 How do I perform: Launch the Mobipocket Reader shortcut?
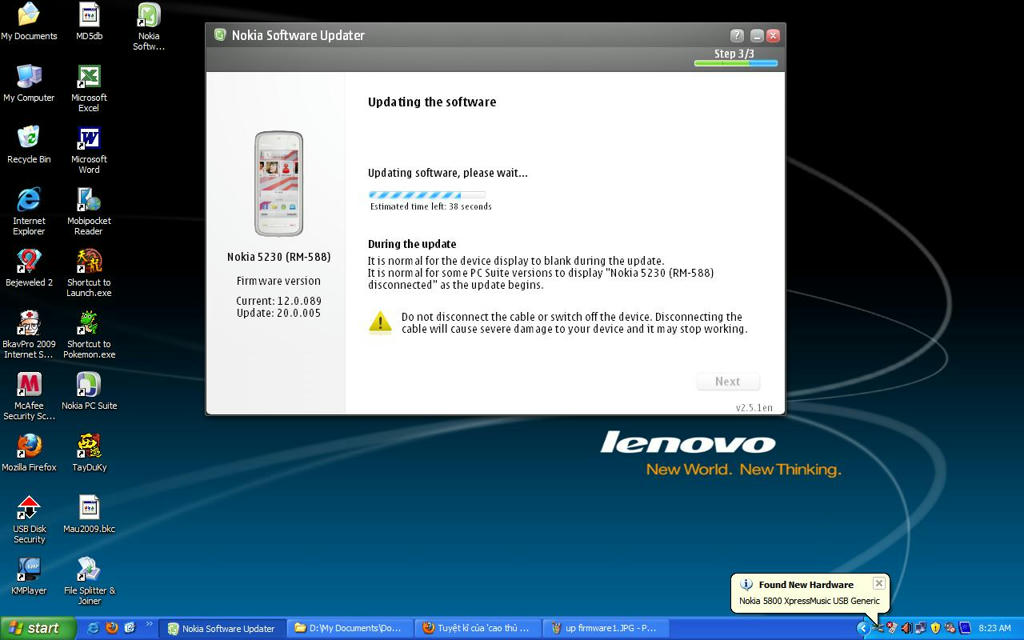coord(89,212)
